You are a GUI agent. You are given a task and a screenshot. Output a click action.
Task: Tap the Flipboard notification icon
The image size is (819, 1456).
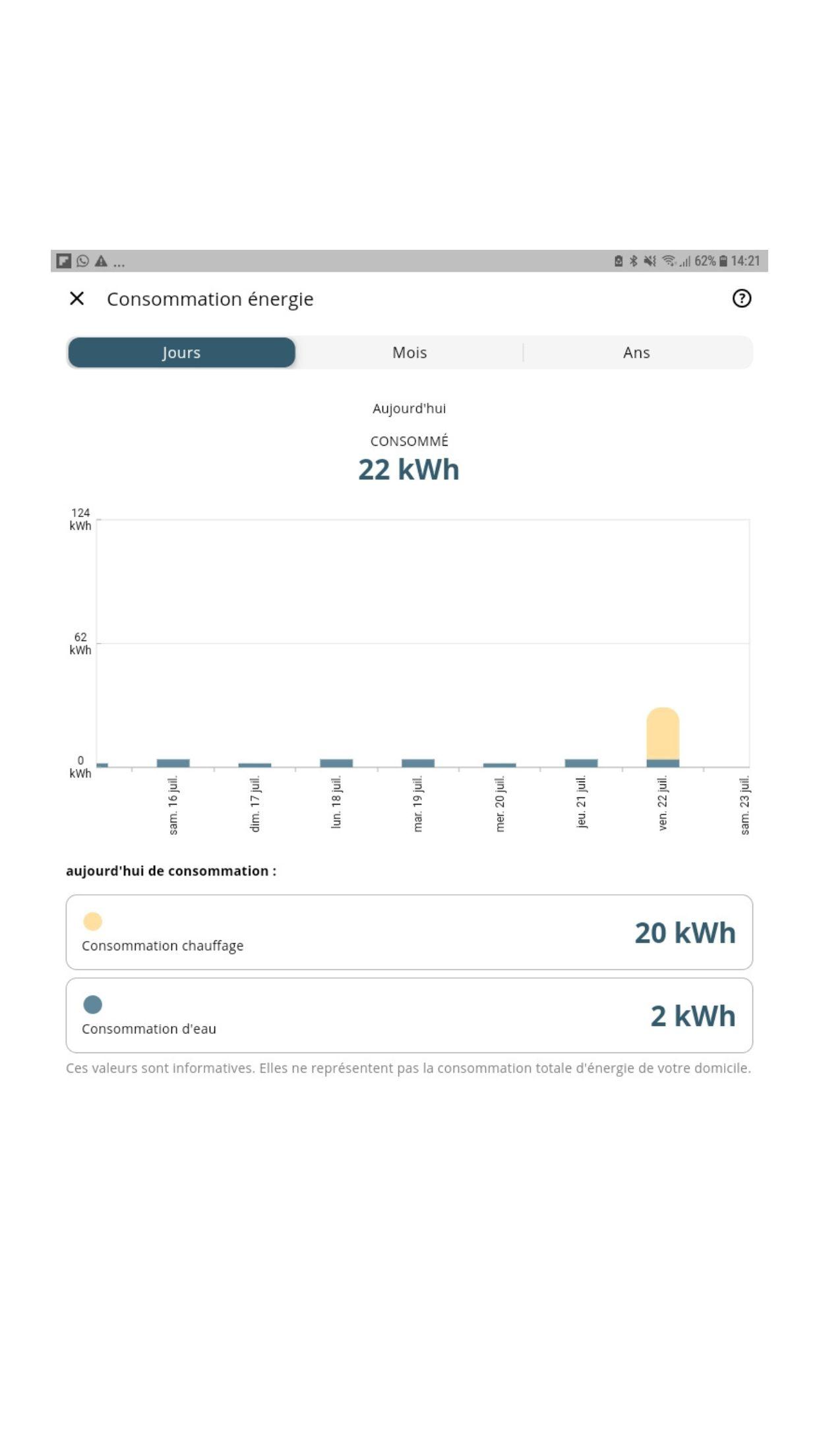tap(63, 261)
